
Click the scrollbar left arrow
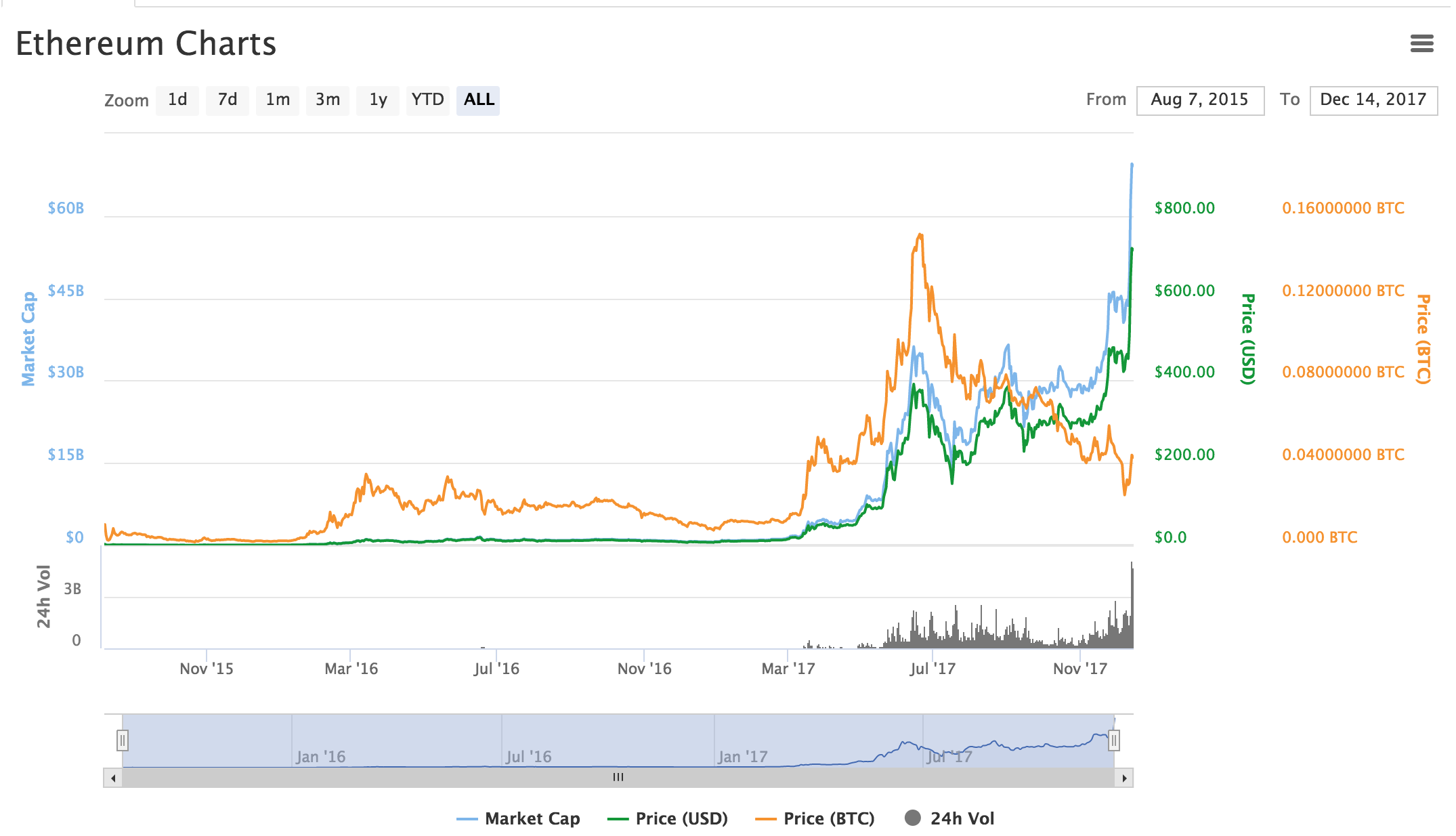click(113, 778)
